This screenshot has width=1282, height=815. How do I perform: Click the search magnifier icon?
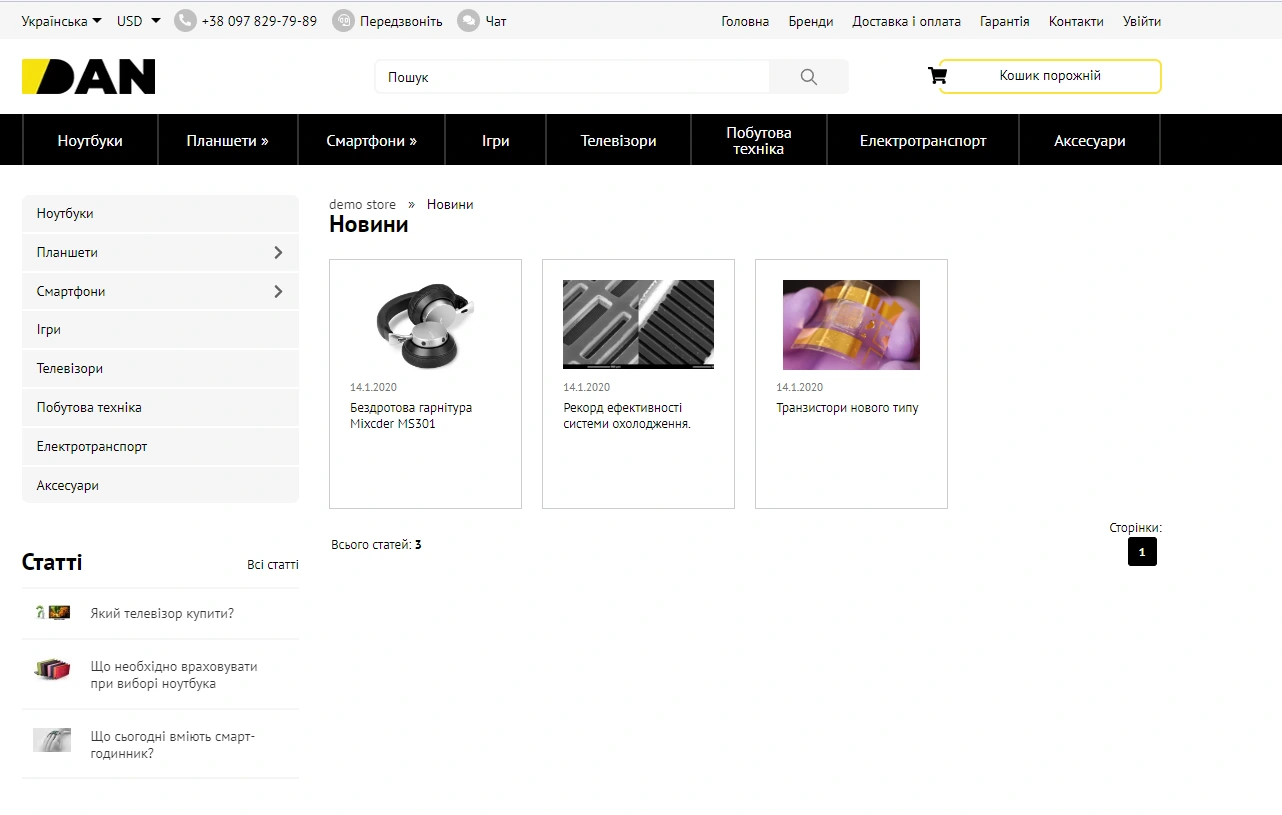click(809, 77)
